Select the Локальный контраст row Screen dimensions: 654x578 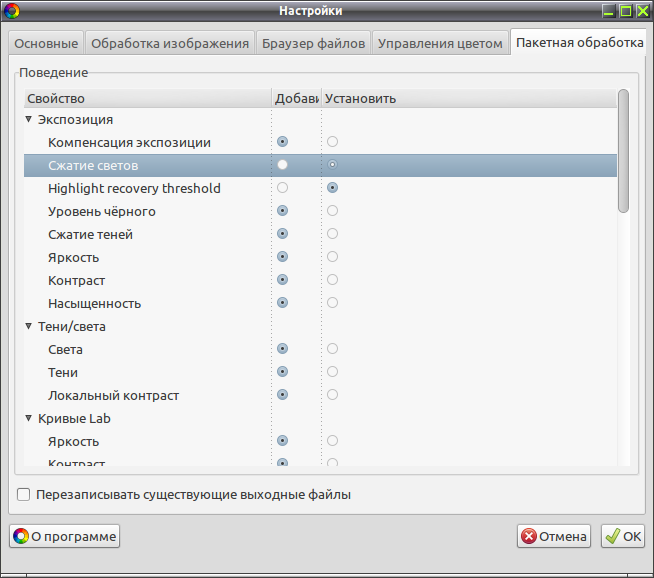point(320,395)
